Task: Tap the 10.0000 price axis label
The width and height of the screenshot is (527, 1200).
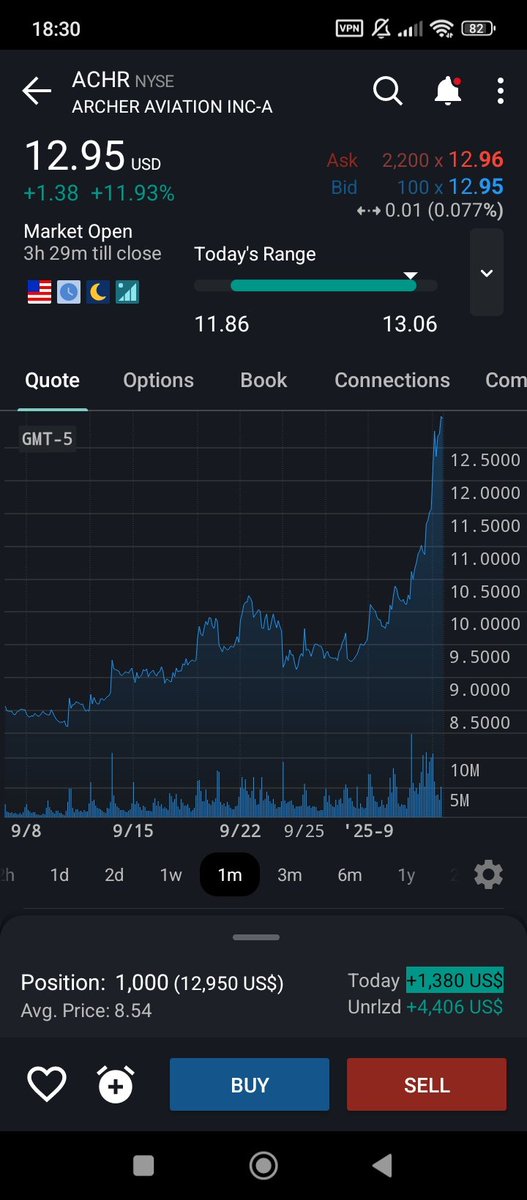Action: (485, 624)
